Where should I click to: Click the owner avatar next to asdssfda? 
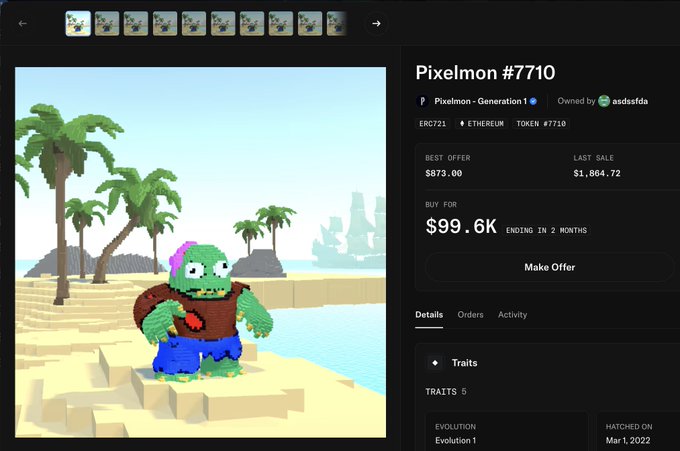[604, 101]
